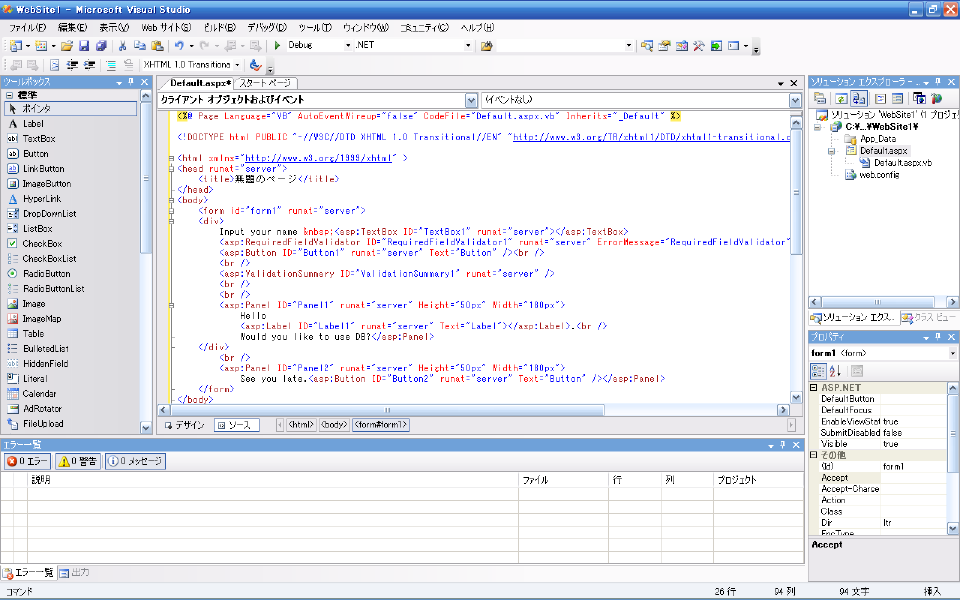
Task: Open the XHTML 1.0 Transitional schema dropdown
Action: pos(238,65)
